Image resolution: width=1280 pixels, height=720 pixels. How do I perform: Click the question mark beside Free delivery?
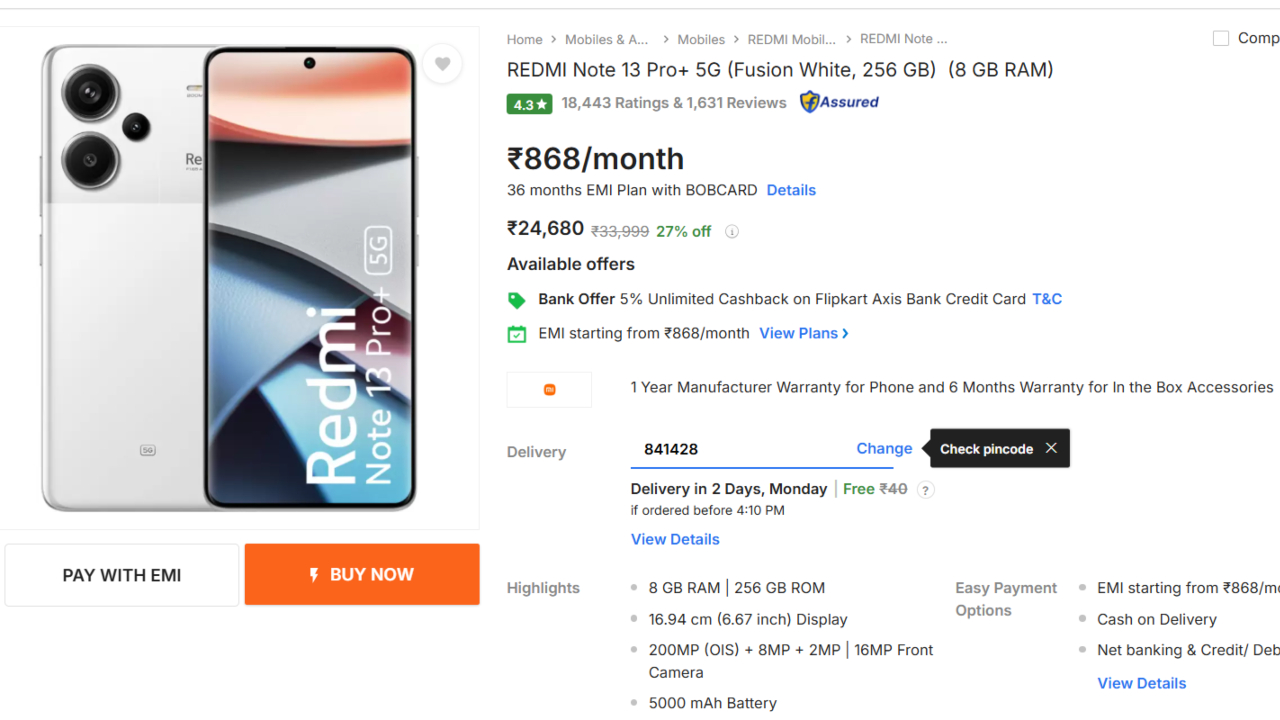pyautogui.click(x=925, y=489)
